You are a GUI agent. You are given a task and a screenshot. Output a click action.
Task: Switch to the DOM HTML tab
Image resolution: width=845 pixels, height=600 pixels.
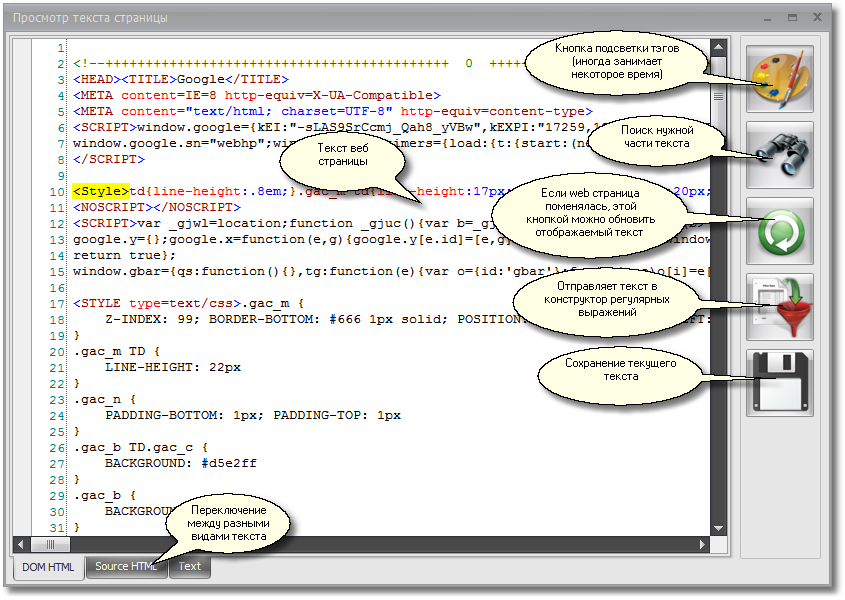pos(48,567)
